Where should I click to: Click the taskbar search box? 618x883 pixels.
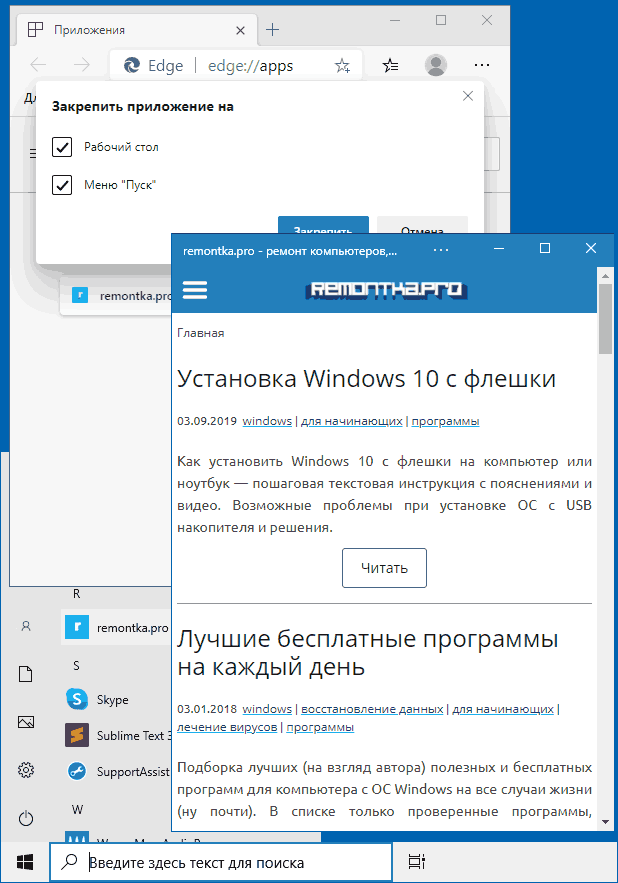coord(221,862)
